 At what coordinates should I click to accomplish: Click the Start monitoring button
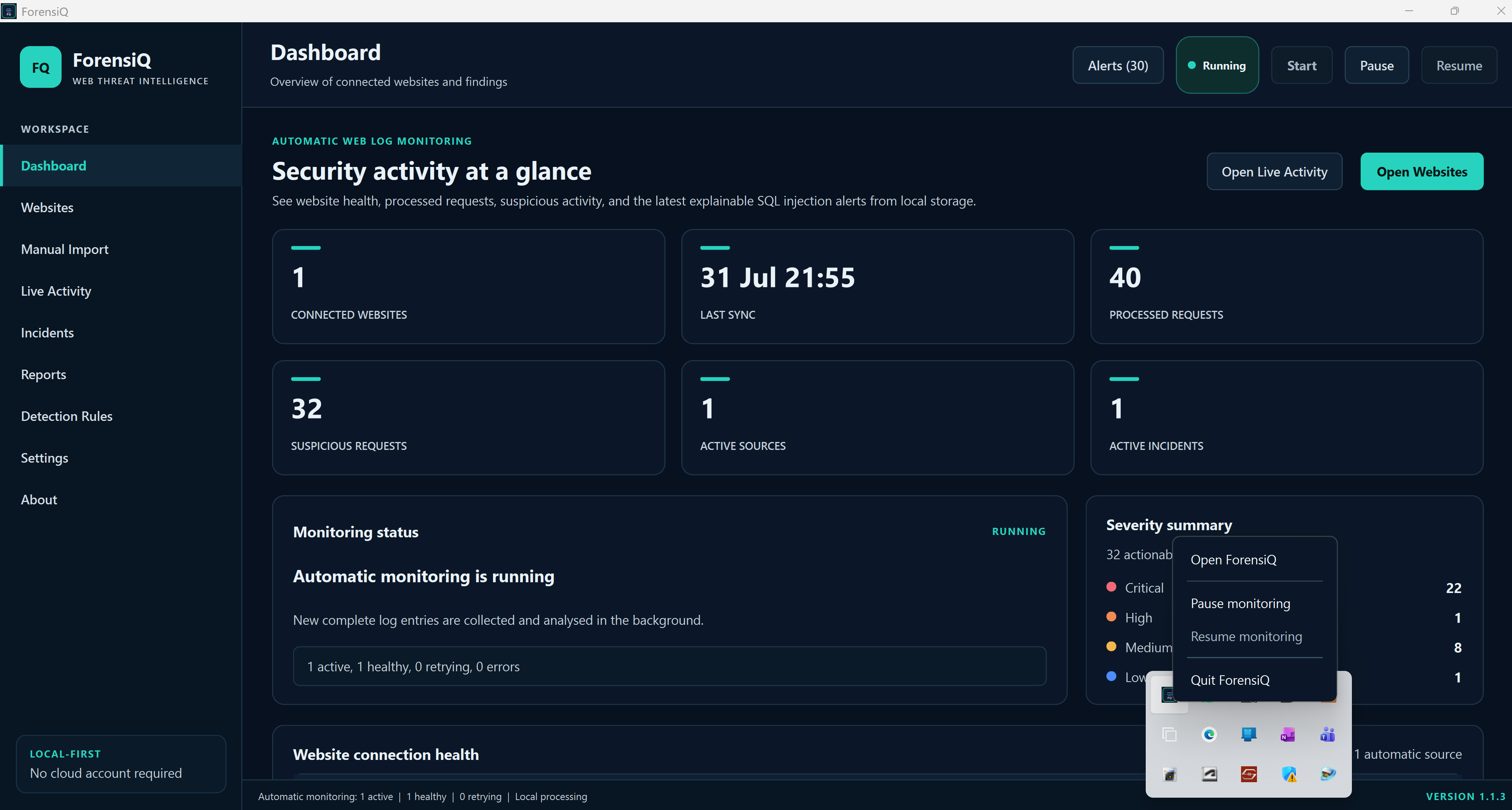[1301, 65]
